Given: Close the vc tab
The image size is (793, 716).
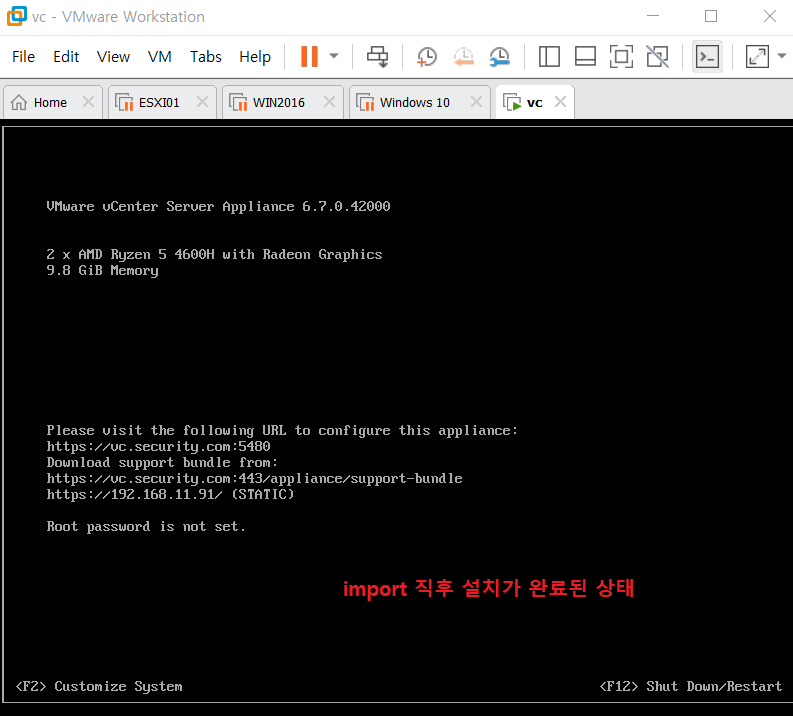Looking at the screenshot, I should [560, 102].
